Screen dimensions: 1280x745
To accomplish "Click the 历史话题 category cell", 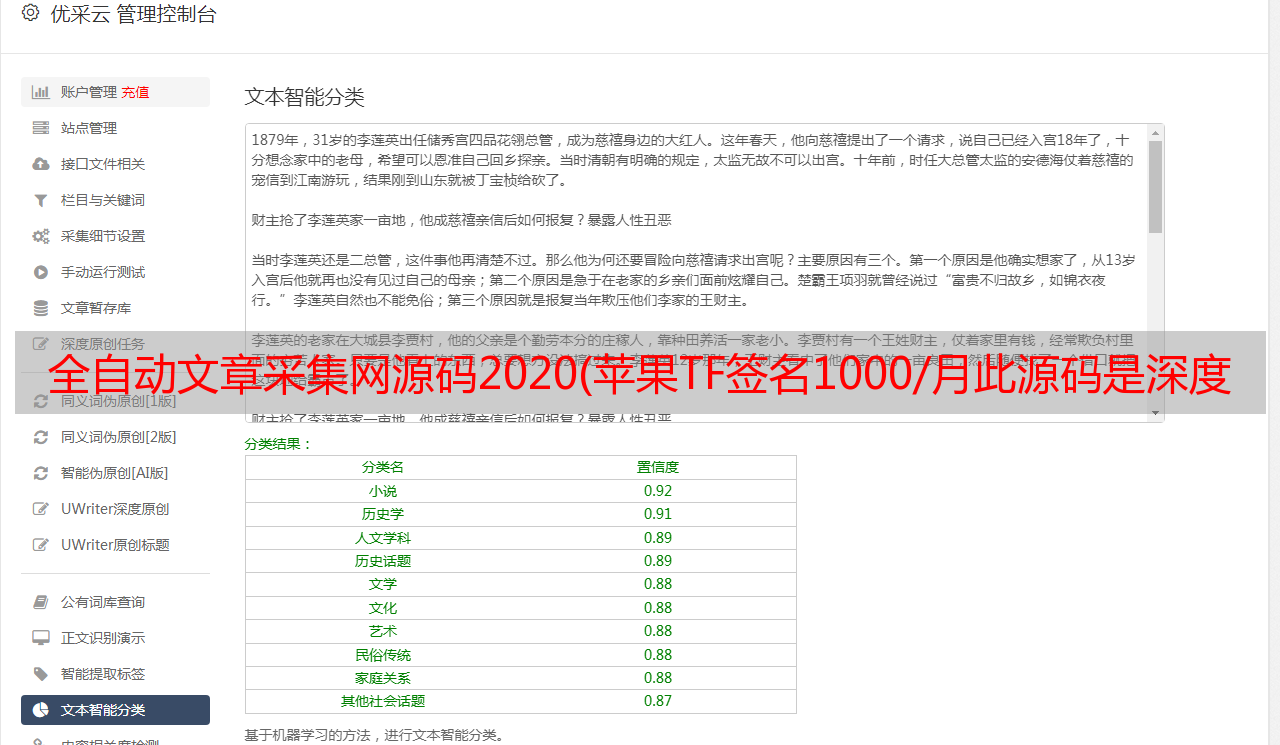I will 383,561.
